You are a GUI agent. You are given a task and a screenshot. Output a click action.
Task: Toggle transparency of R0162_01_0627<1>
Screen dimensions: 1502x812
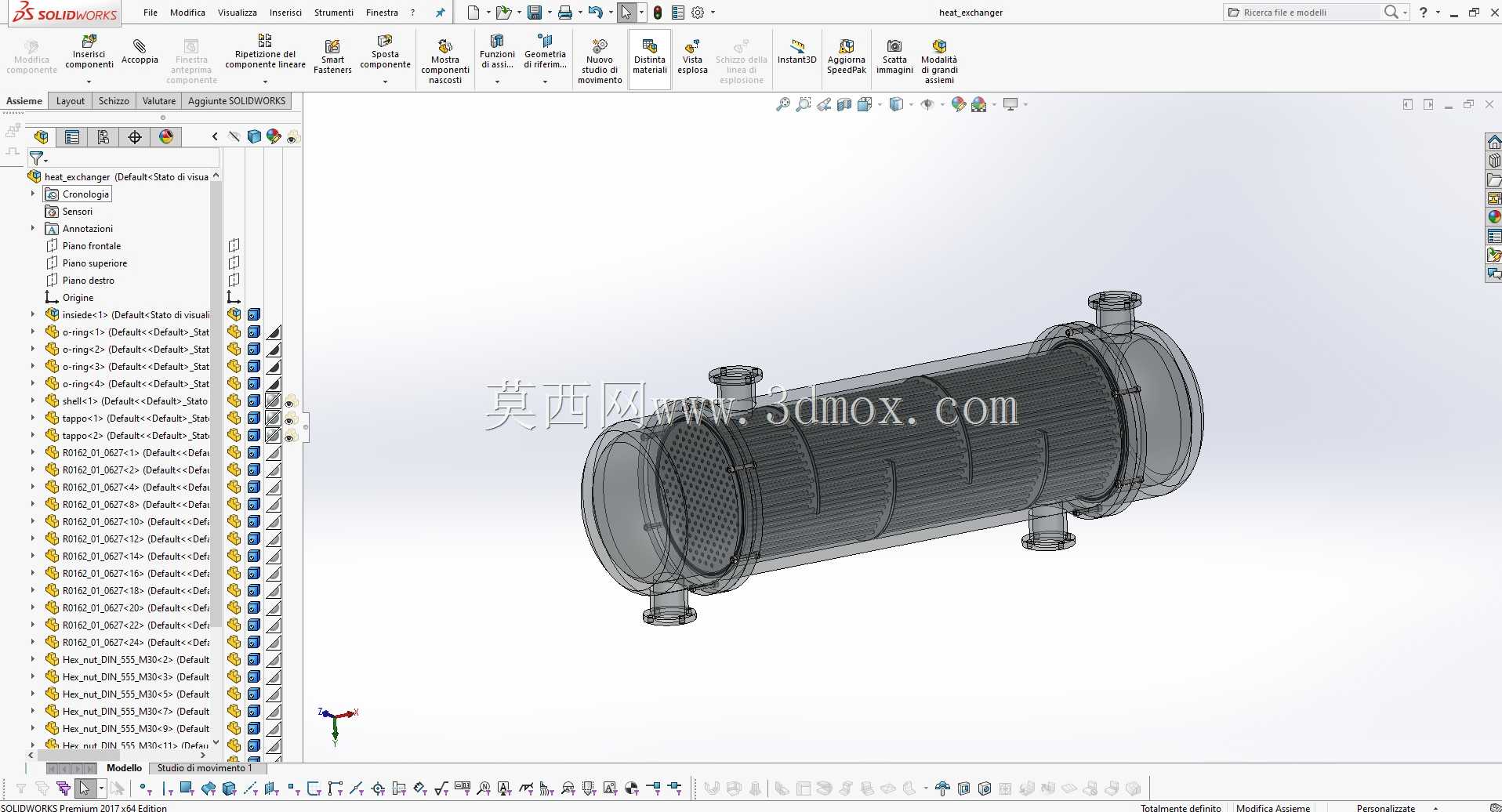(274, 453)
